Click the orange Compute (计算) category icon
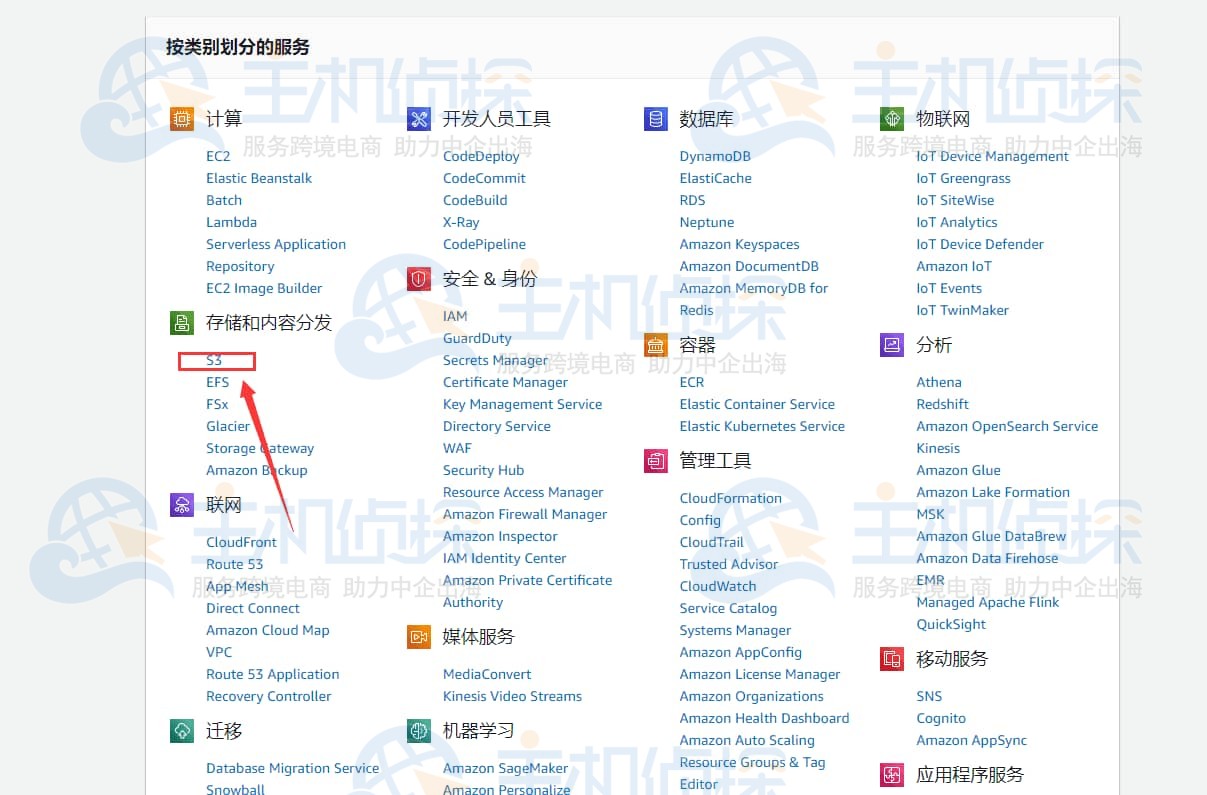Image resolution: width=1207 pixels, height=795 pixels. [x=181, y=119]
